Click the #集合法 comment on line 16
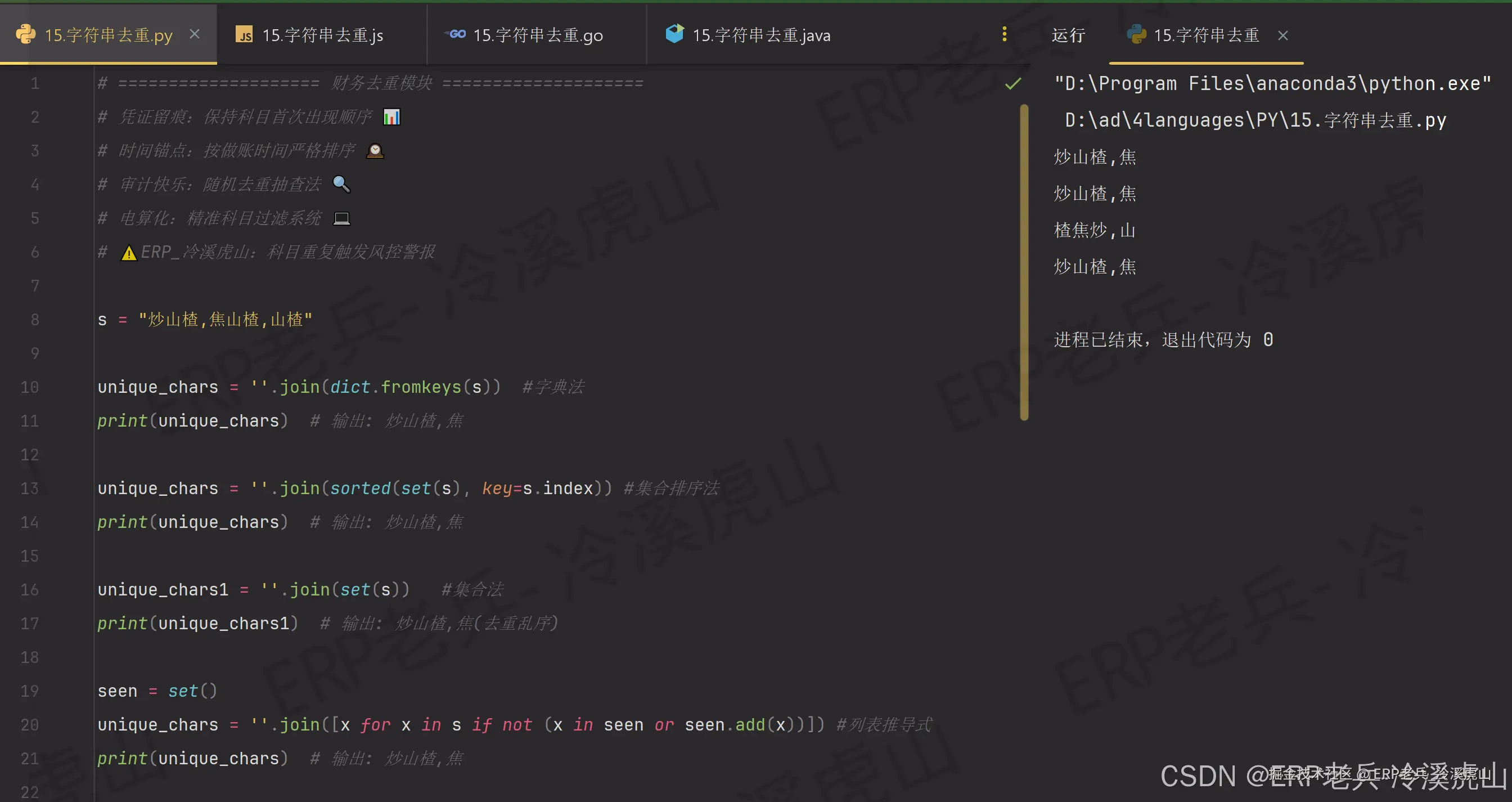 click(472, 589)
